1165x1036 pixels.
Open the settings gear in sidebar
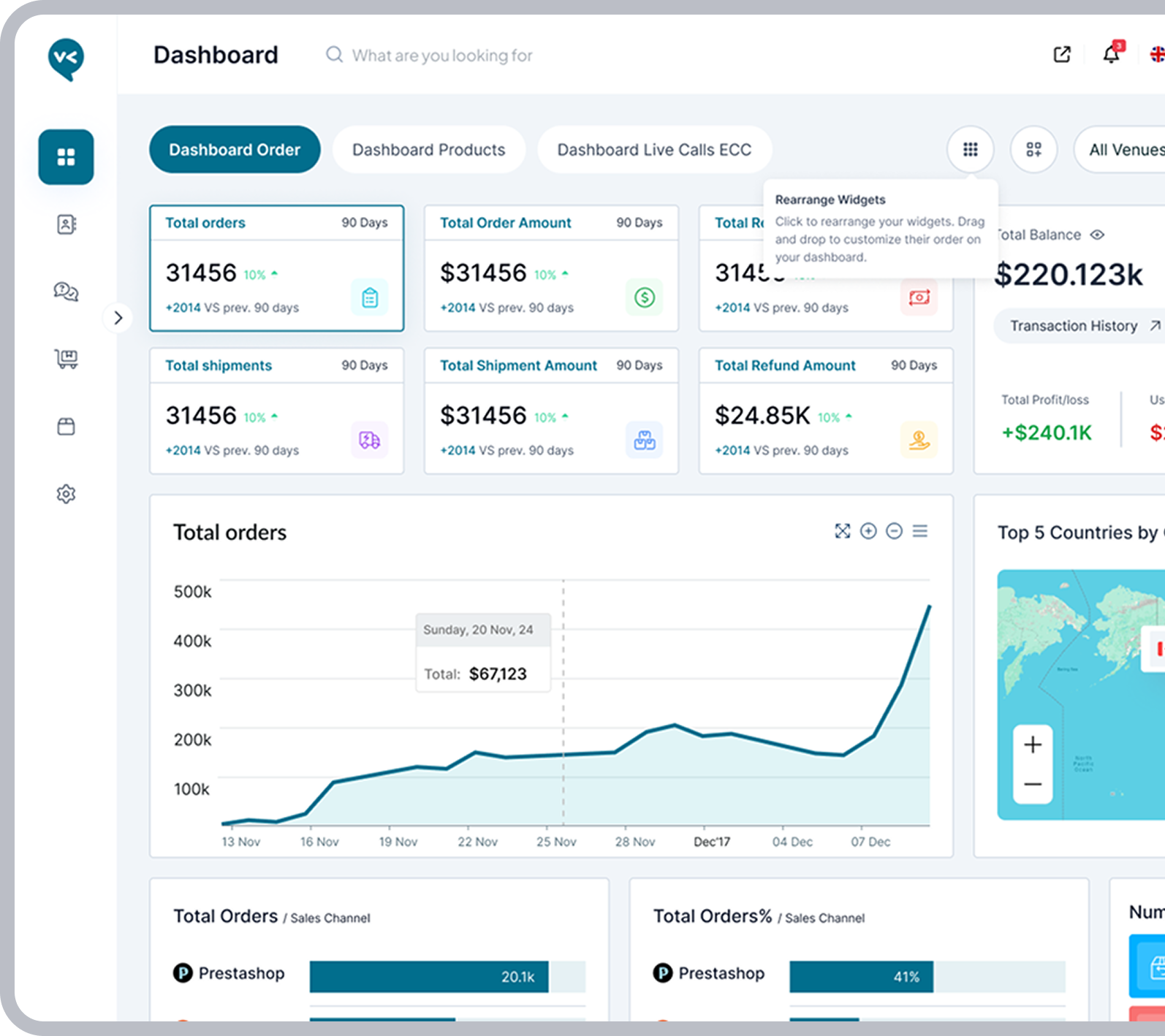click(x=66, y=494)
